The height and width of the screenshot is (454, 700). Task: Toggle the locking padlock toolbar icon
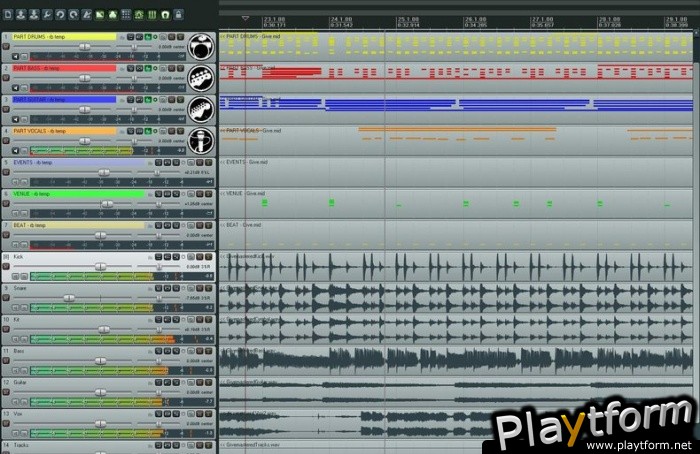178,15
